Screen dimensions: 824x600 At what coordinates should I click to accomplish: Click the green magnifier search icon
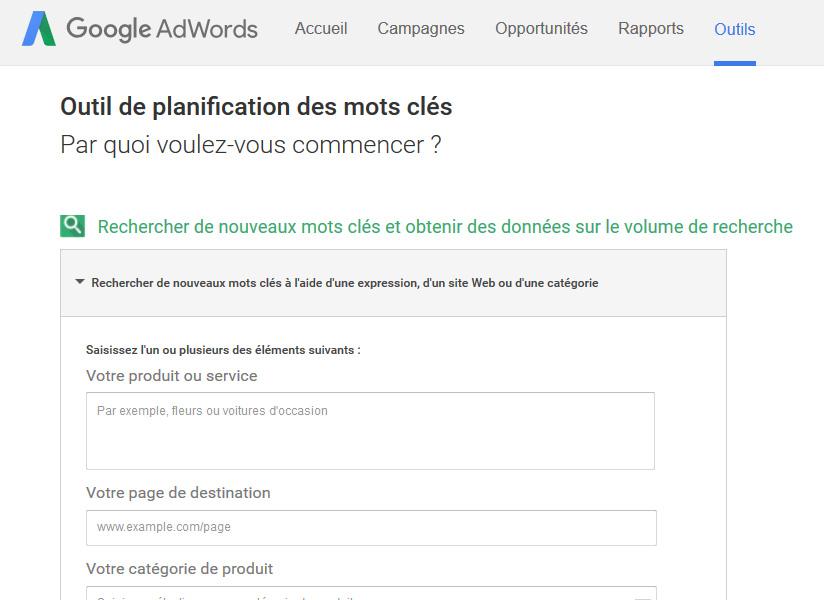coord(73,226)
